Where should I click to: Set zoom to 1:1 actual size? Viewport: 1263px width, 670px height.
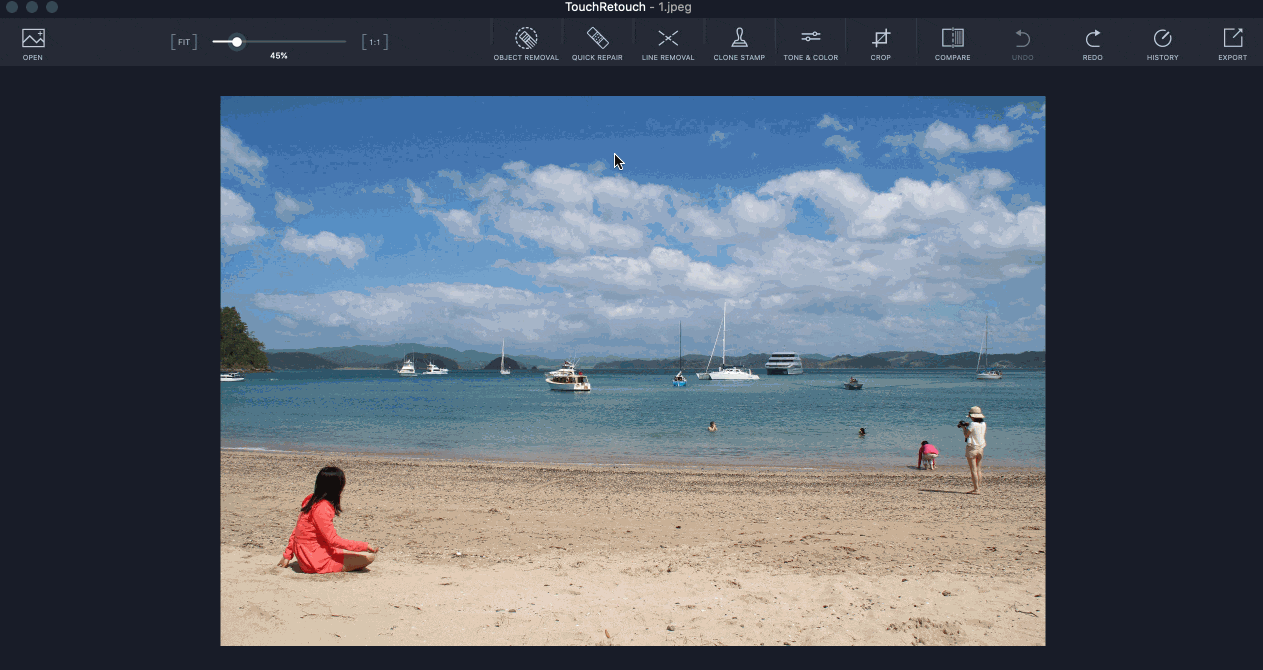point(374,42)
